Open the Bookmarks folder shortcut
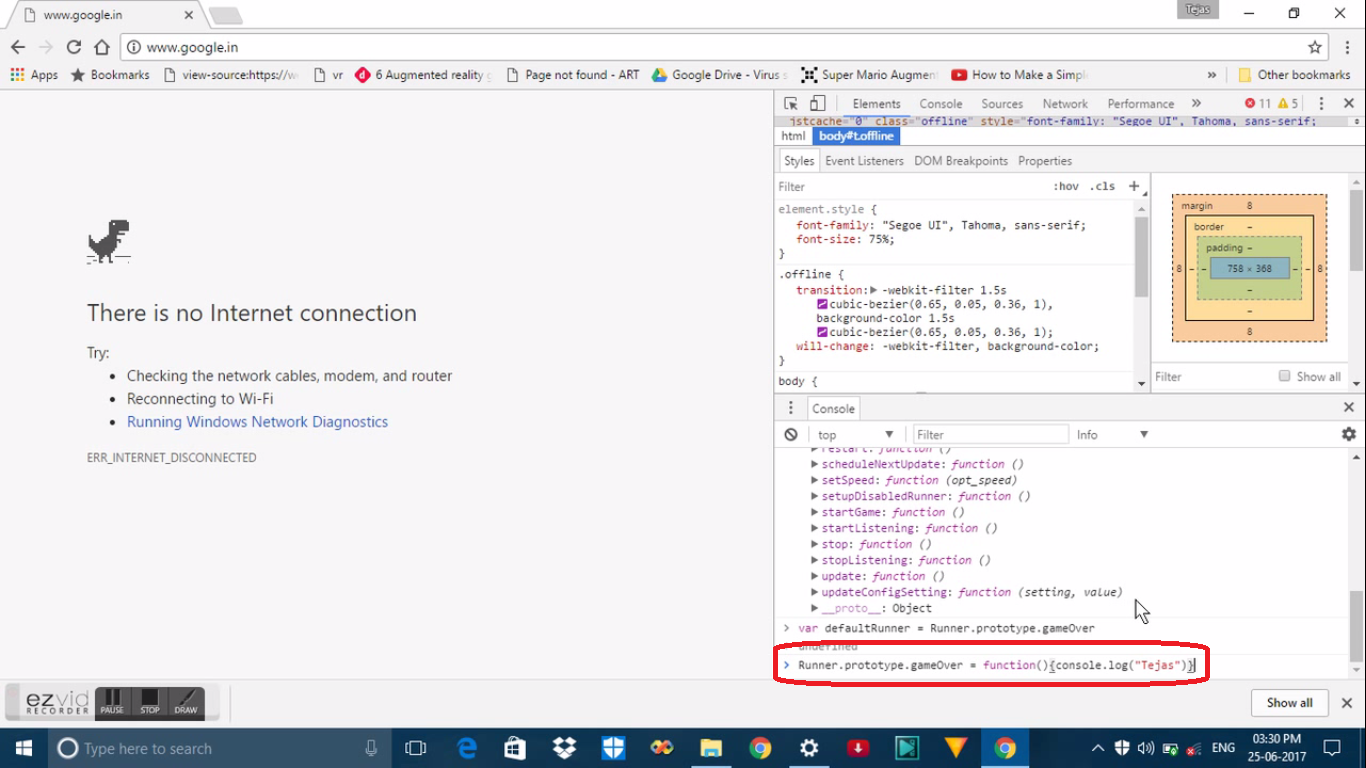 110,75
